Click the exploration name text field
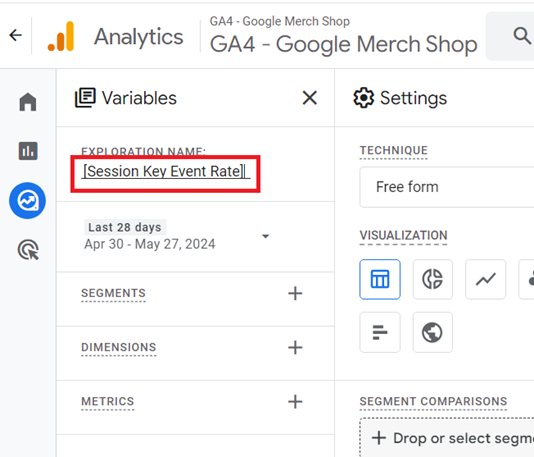534x457 pixels. (166, 171)
